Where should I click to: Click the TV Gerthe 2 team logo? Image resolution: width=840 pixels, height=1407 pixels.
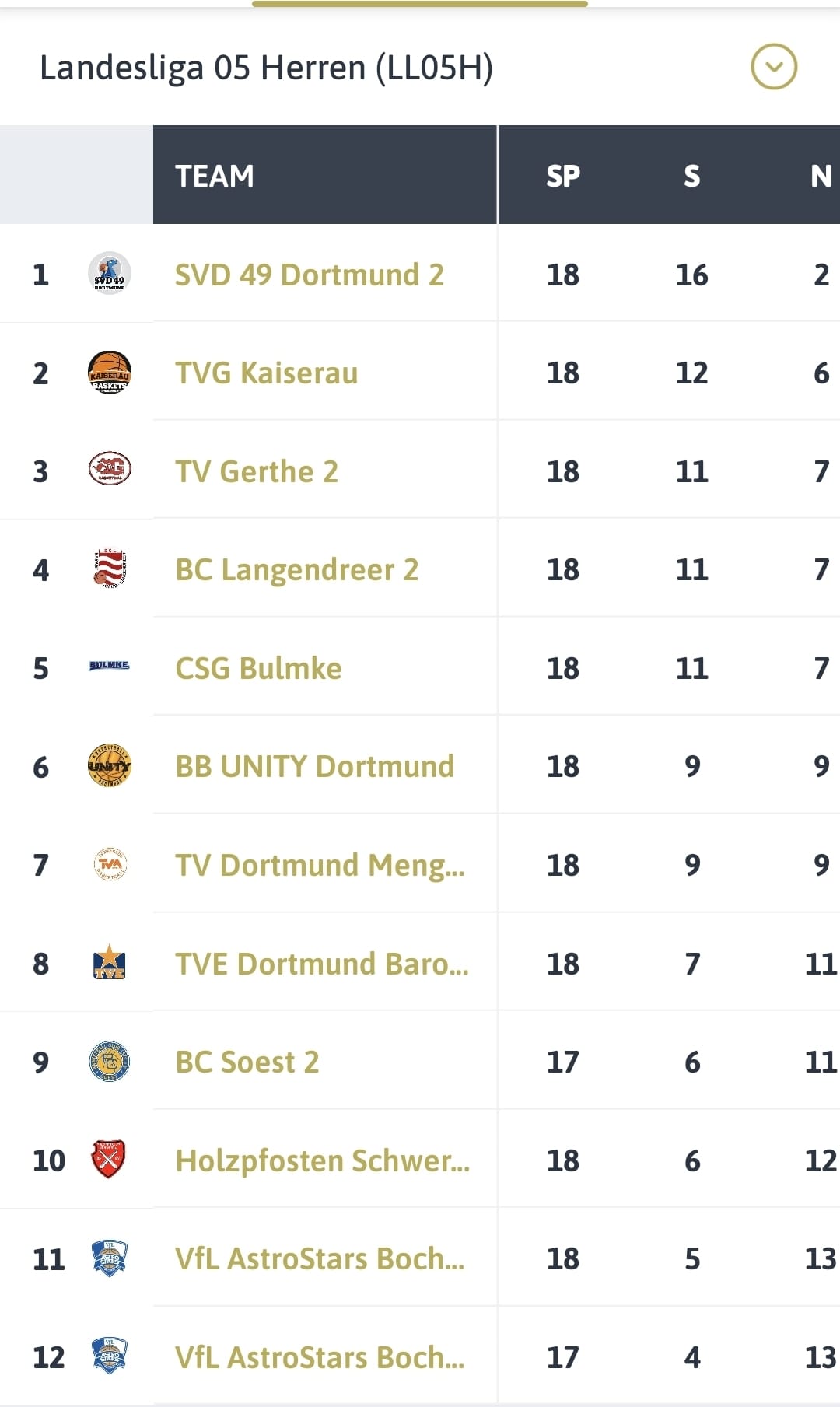[x=110, y=470]
